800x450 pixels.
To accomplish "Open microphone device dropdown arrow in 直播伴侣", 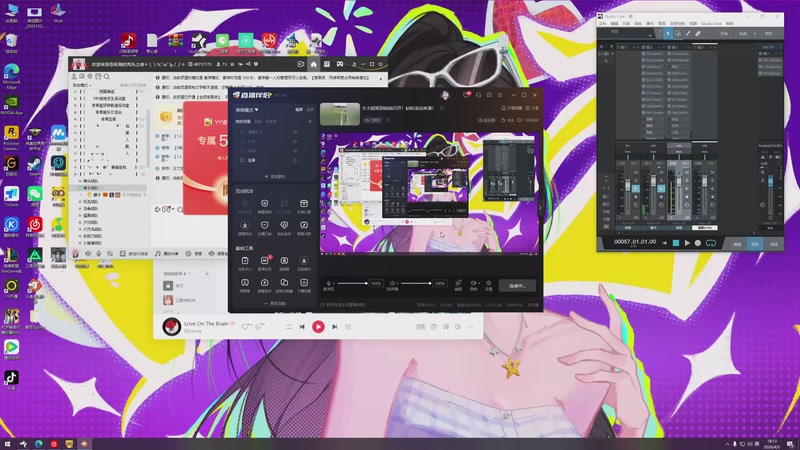I will click(332, 283).
